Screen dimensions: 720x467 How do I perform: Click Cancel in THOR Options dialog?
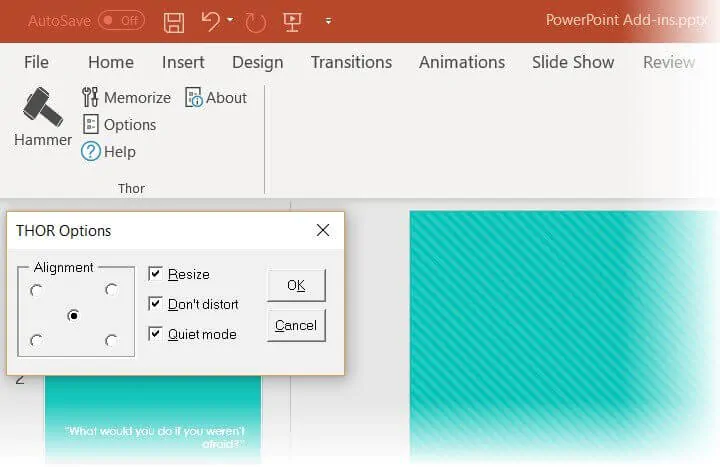(x=296, y=325)
